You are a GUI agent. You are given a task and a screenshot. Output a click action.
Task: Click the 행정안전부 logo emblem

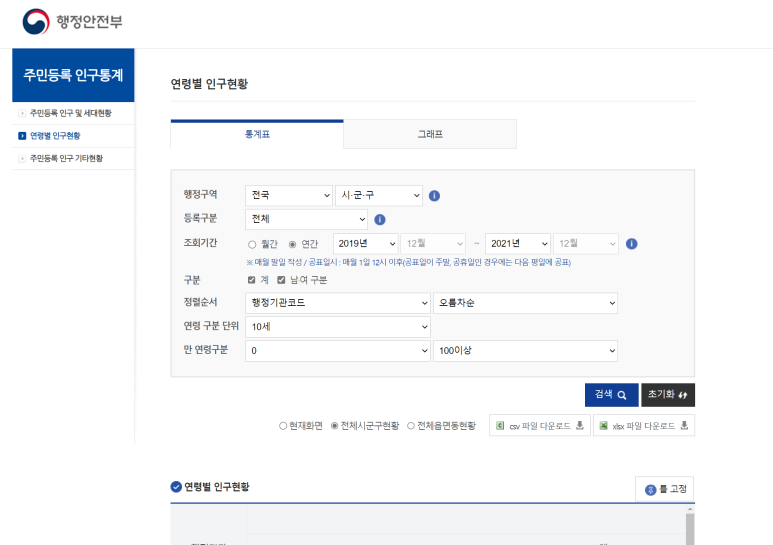pos(36,22)
